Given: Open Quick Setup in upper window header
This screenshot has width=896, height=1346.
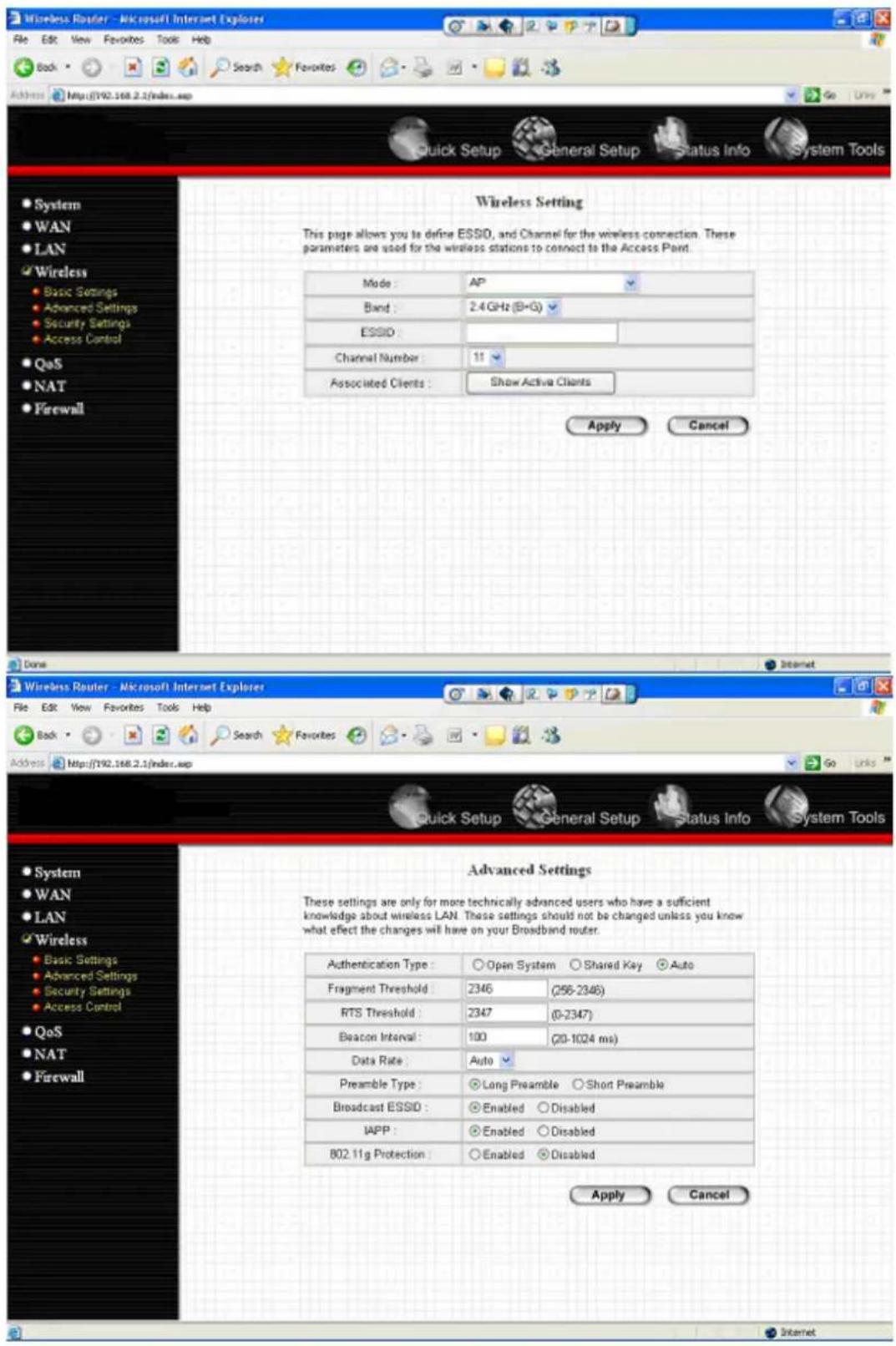Looking at the screenshot, I should (x=446, y=140).
